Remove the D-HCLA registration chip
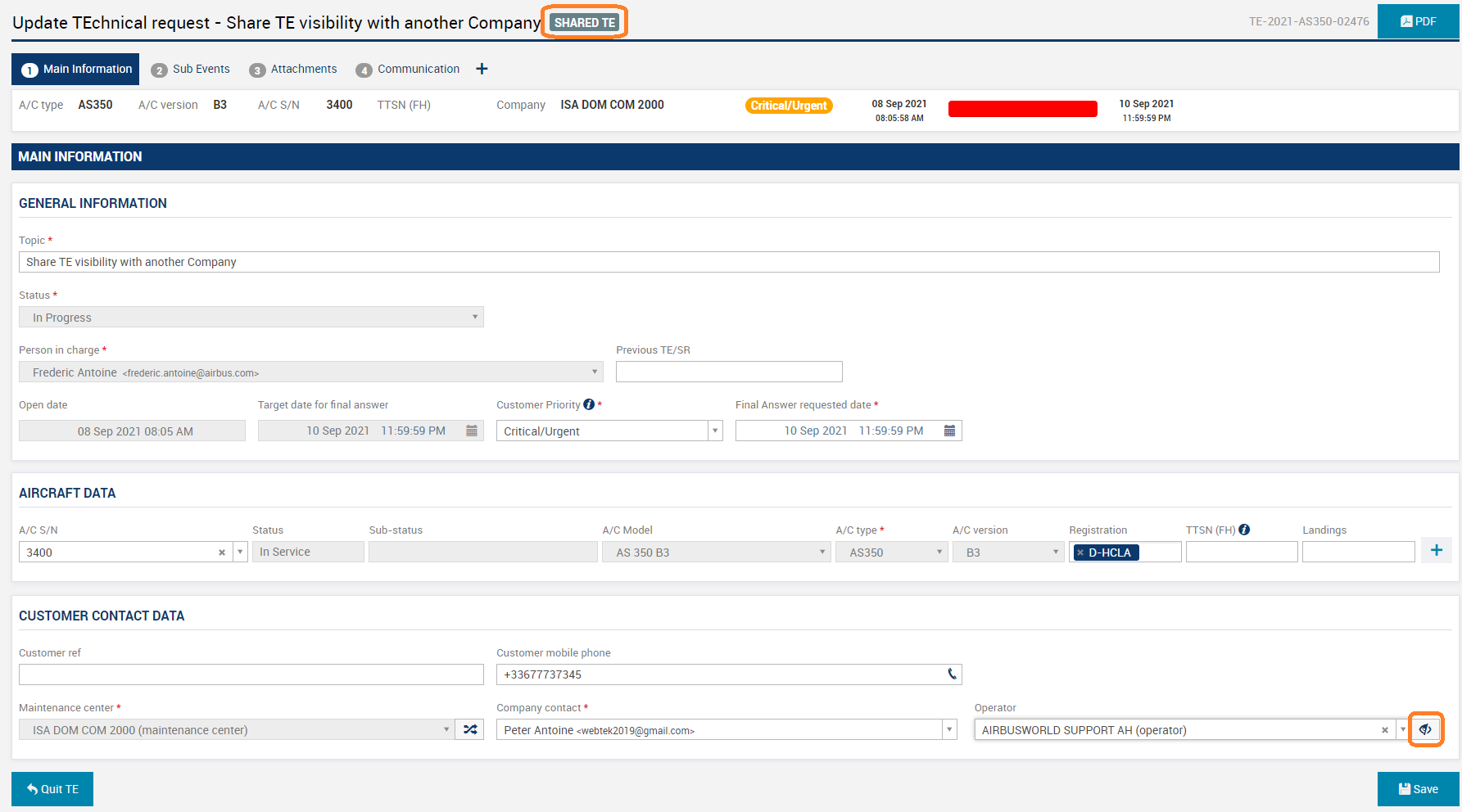Screen dimensions: 1462x812 click(x=1081, y=552)
